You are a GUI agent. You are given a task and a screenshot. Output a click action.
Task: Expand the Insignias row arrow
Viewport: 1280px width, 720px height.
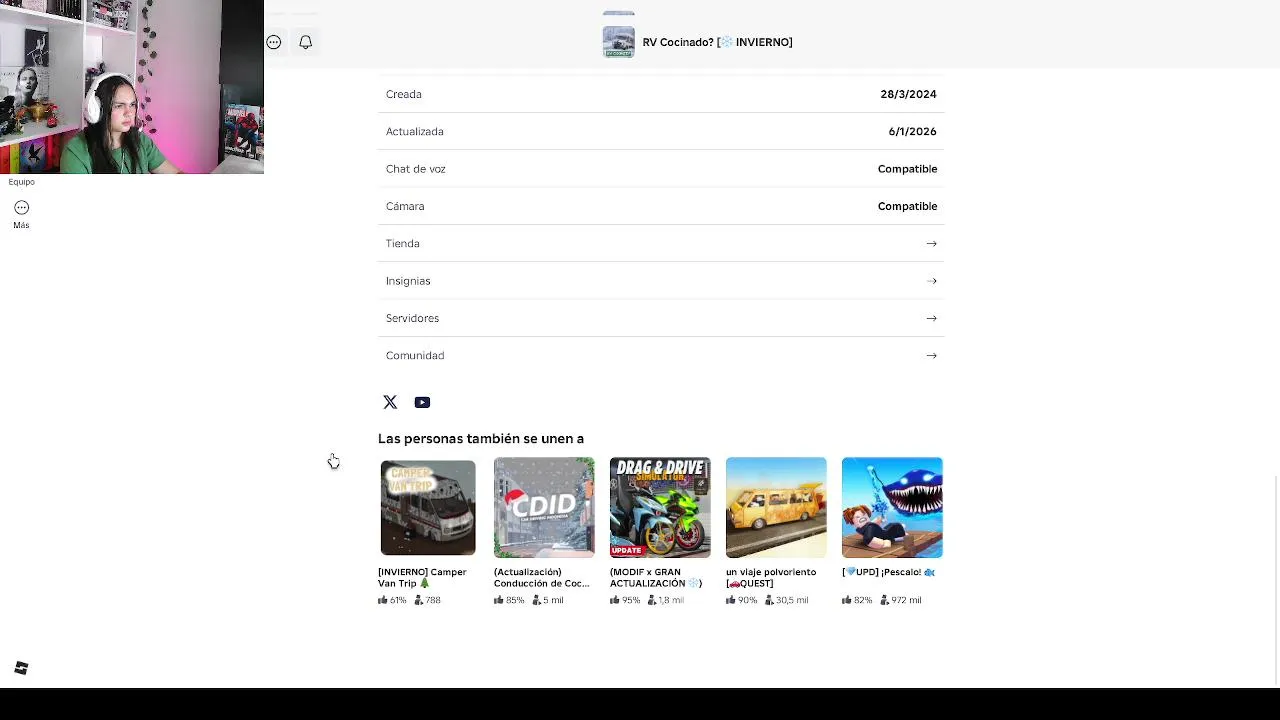click(x=931, y=281)
